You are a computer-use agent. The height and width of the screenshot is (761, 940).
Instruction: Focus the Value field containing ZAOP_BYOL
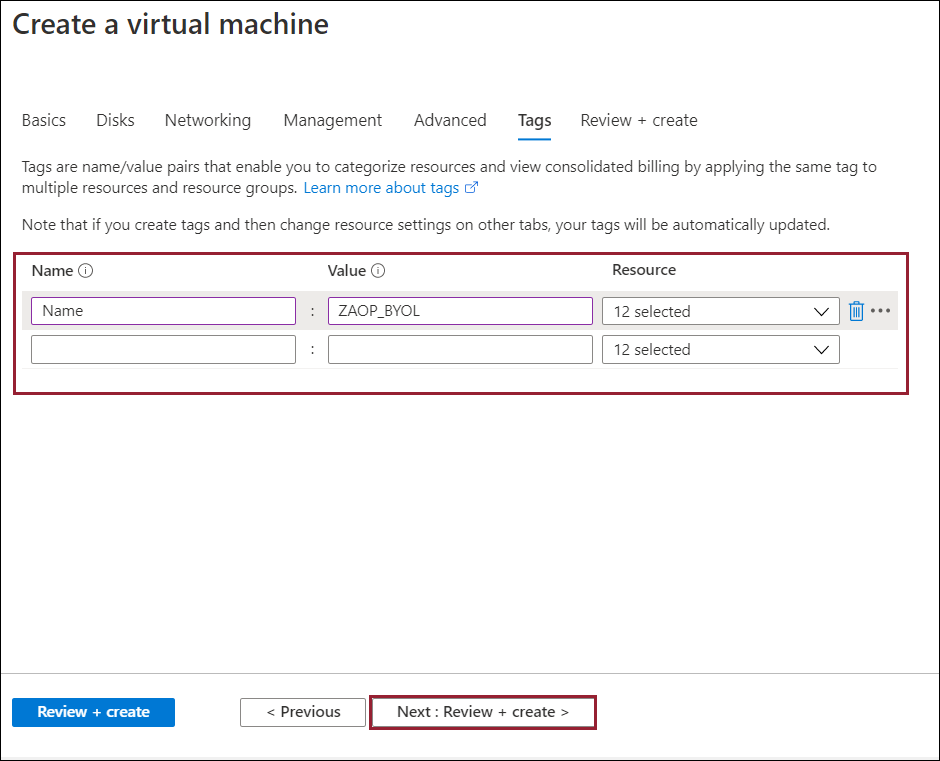pyautogui.click(x=460, y=311)
